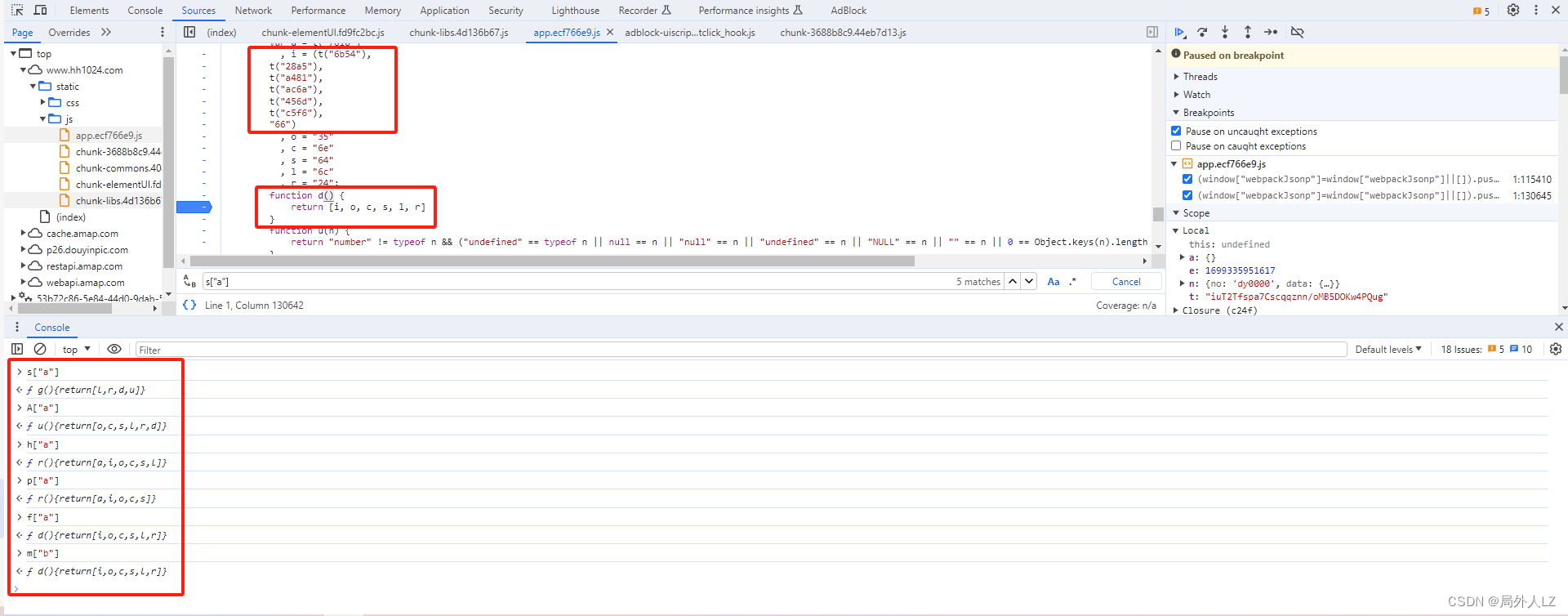Expand the n variable in Local scope
This screenshot has width=1568, height=616.
click(x=1183, y=283)
